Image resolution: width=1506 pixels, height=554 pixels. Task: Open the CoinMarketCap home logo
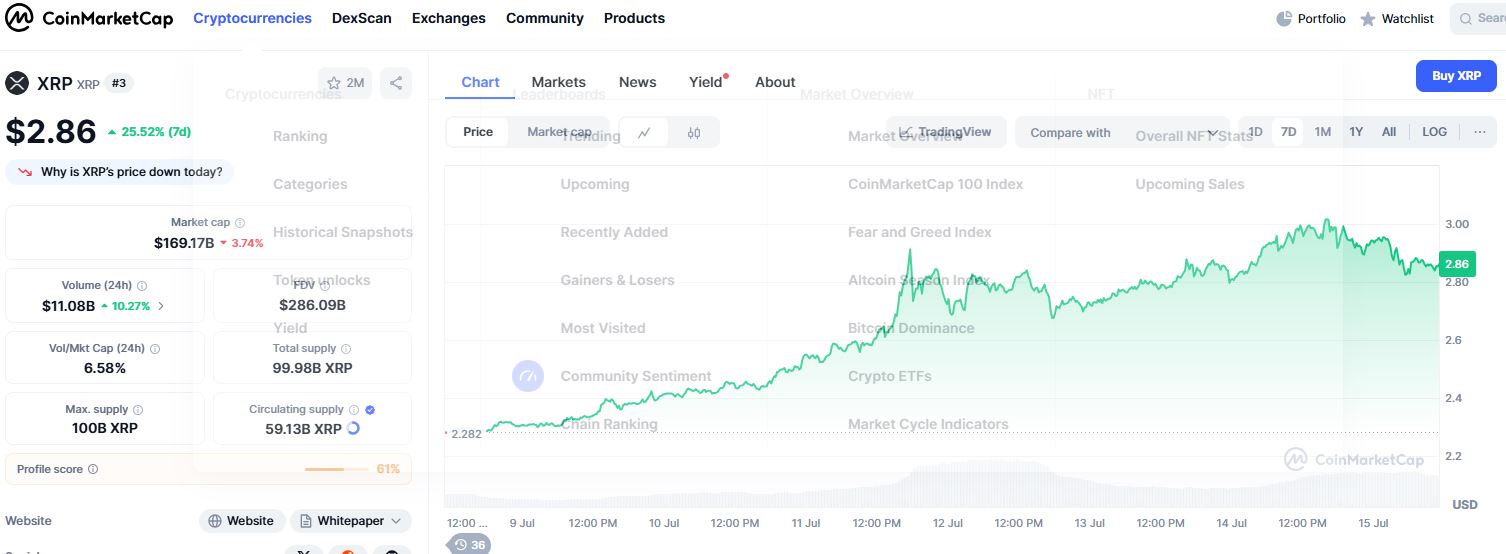pyautogui.click(x=90, y=18)
